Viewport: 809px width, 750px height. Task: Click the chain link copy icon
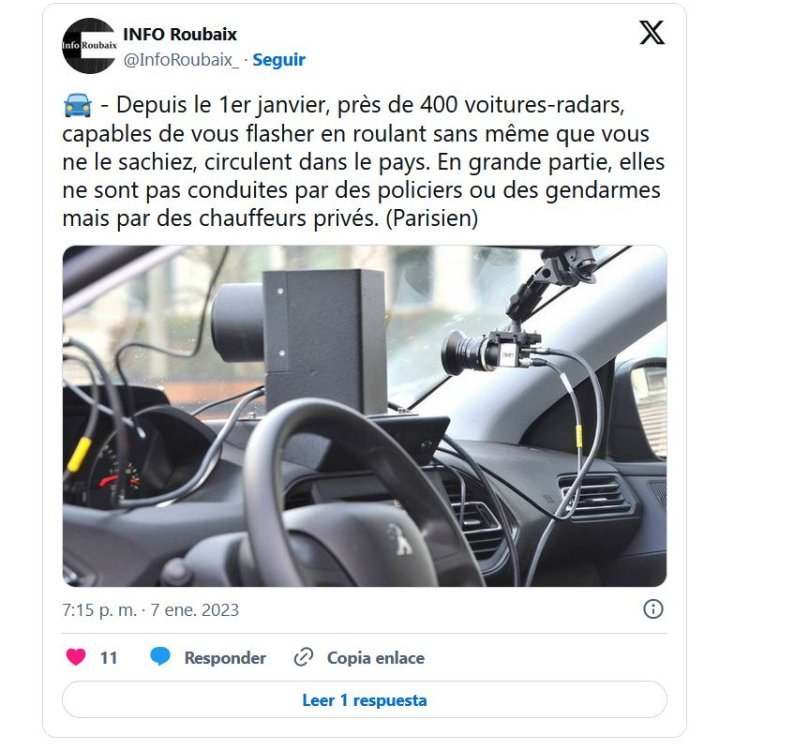303,658
